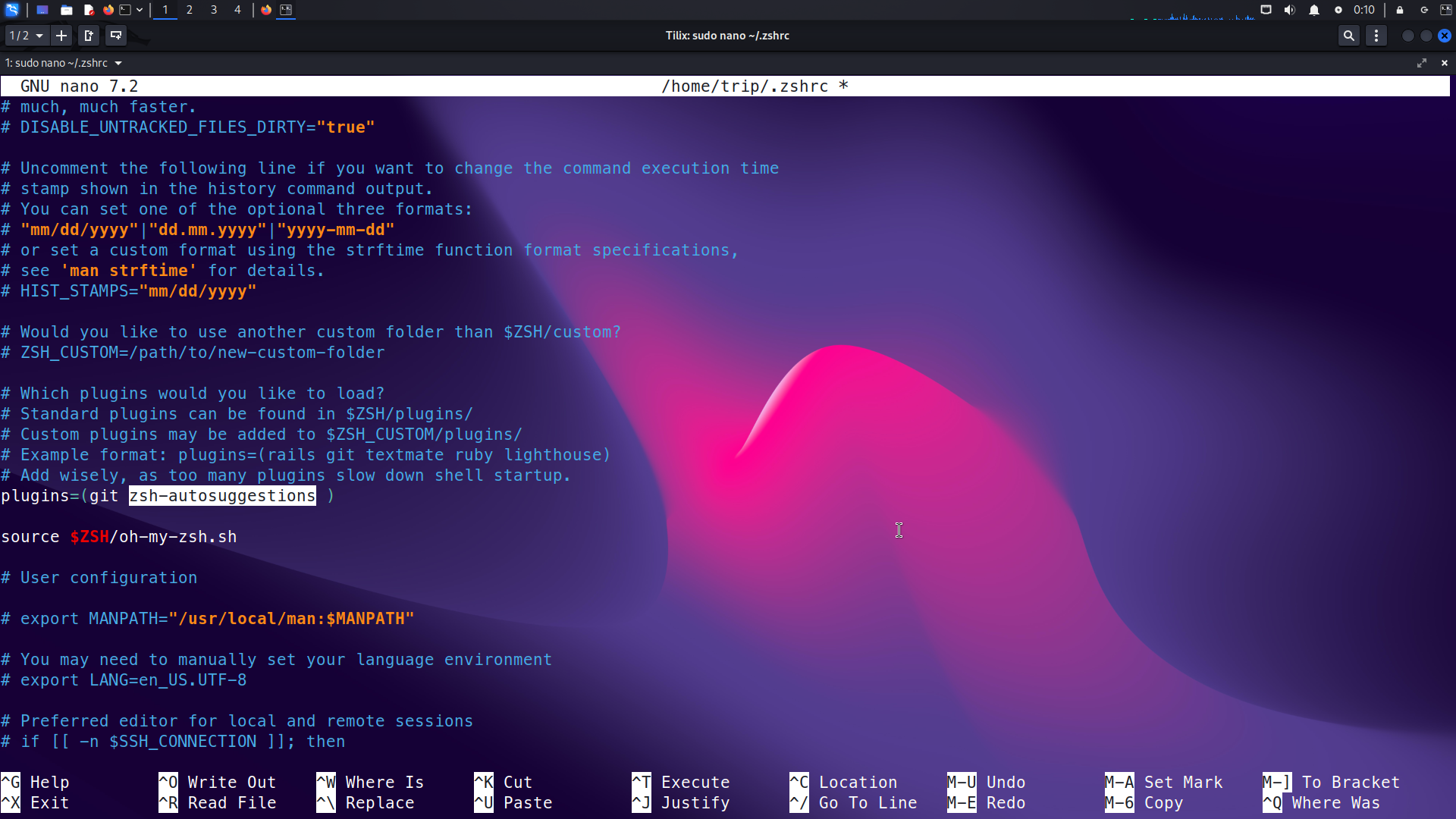
Task: Expand the 1/2 session switcher dropdown
Action: coord(27,36)
